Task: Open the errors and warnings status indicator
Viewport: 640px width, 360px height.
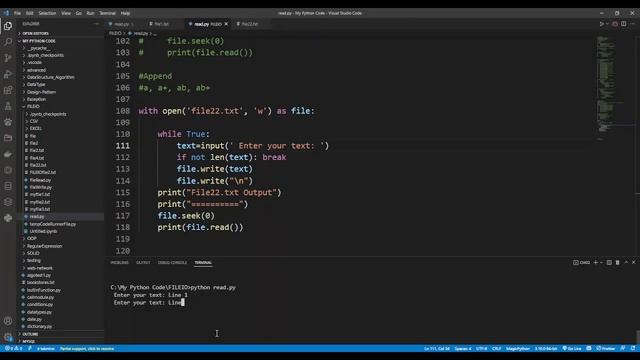Action: [13, 349]
